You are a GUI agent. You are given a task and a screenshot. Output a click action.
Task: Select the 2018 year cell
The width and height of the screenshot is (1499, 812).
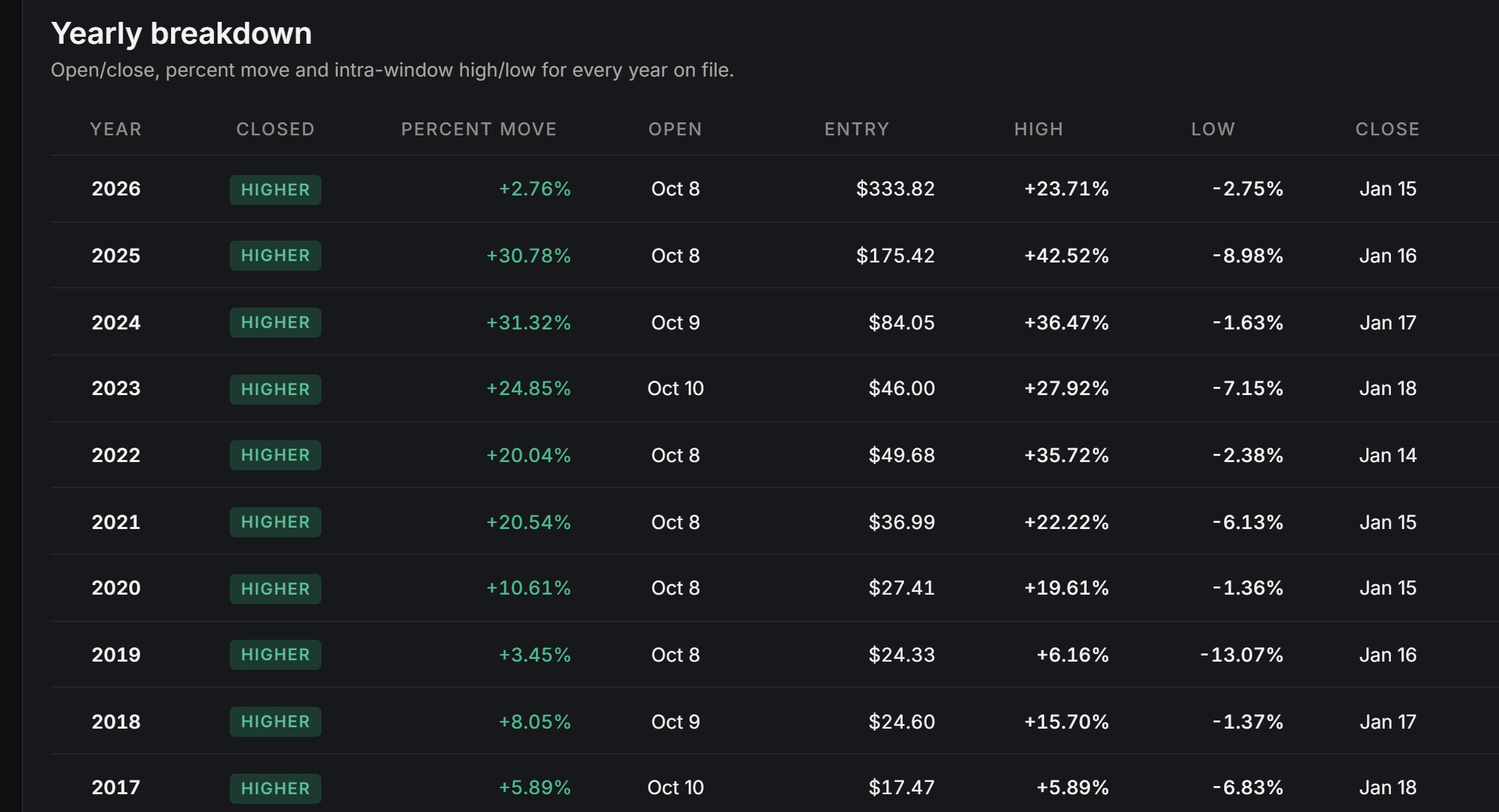(116, 722)
